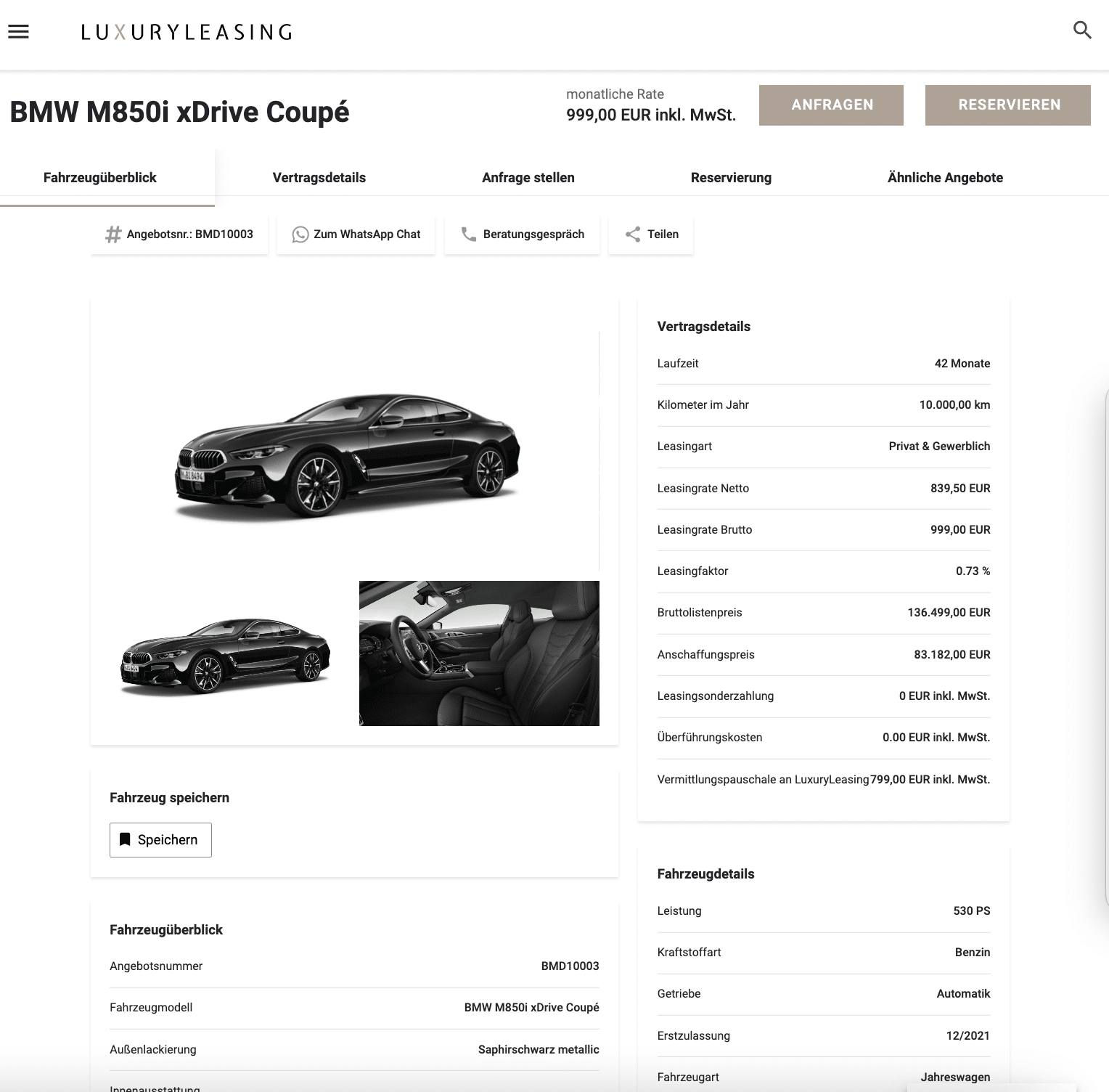Click the Fahrzeugmodell value BMW M850i xDrive Coupé
The image size is (1109, 1092).
(x=531, y=1008)
